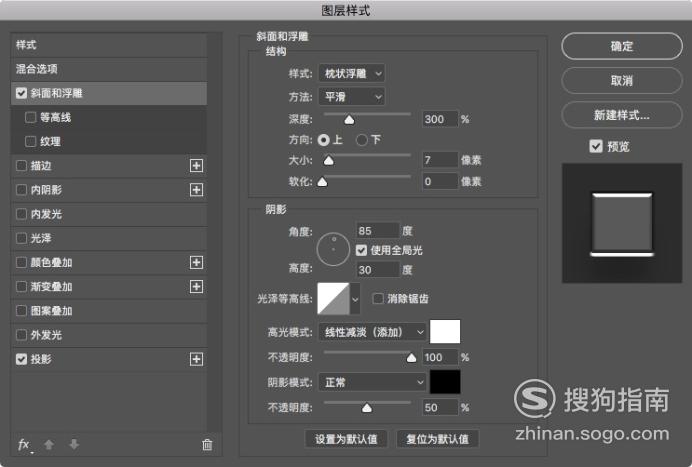This screenshot has width=692, height=467.
Task: Click the 高度 field showing 30
Action: (378, 270)
